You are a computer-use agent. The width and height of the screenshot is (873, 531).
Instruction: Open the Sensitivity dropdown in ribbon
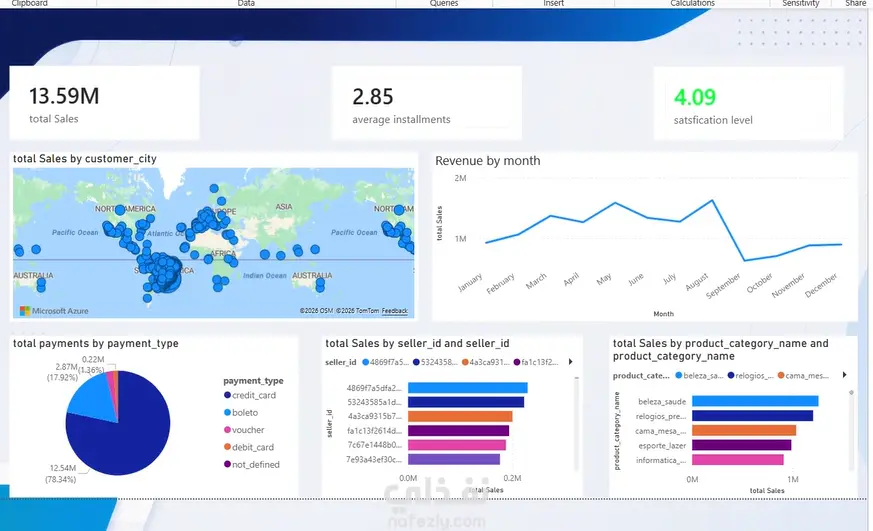(x=801, y=3)
